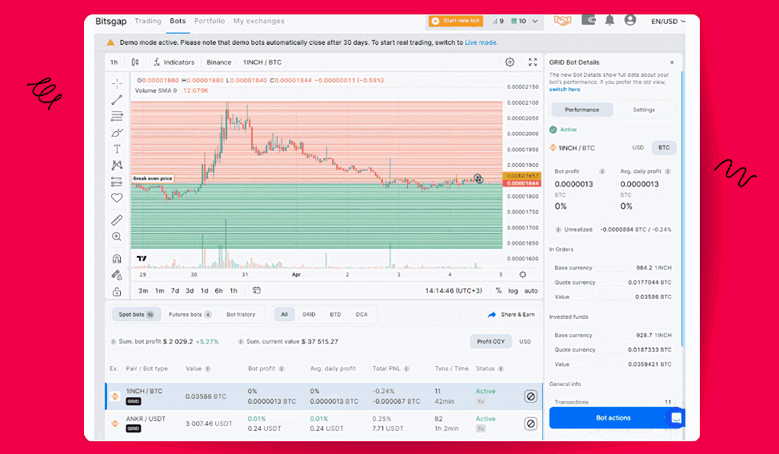Show the Spot bots list
Image resolution: width=779 pixels, height=454 pixels.
click(136, 314)
